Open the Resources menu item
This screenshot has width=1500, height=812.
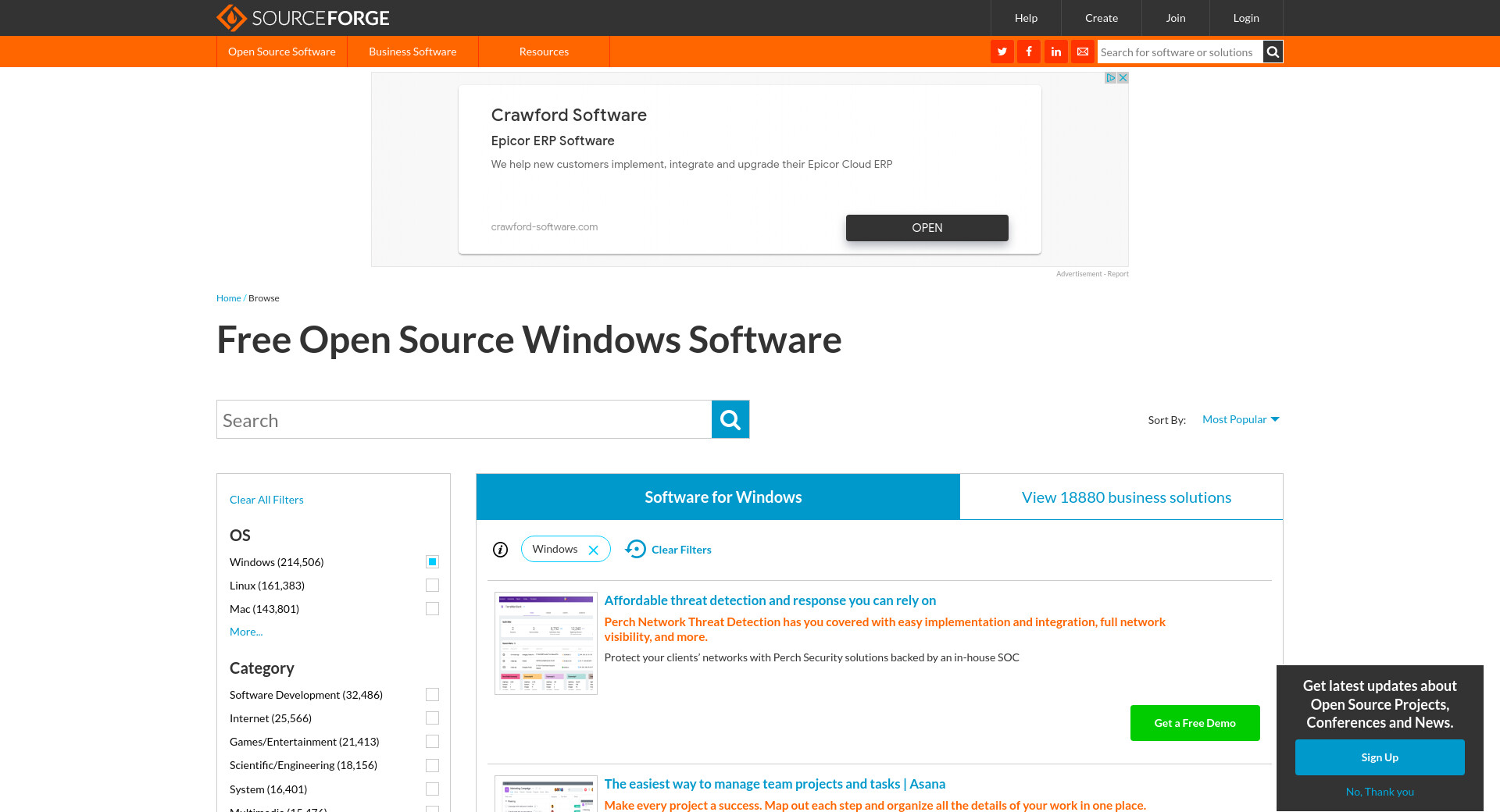tap(544, 52)
